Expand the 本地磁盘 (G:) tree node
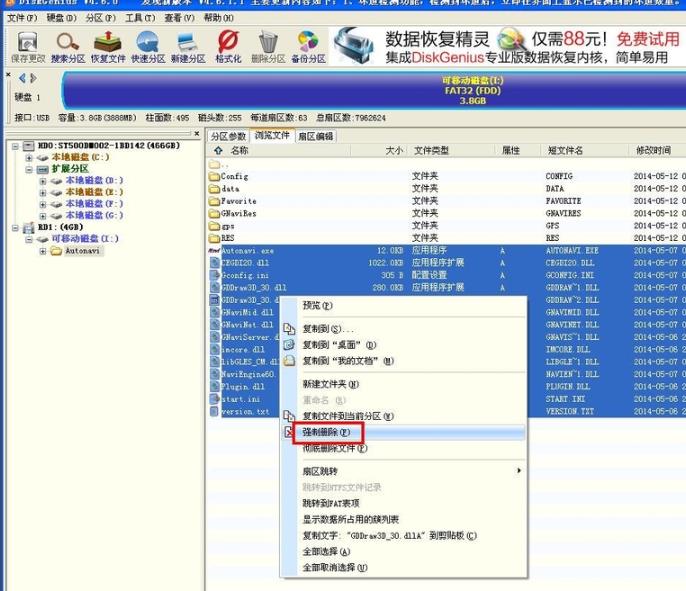 point(43,216)
